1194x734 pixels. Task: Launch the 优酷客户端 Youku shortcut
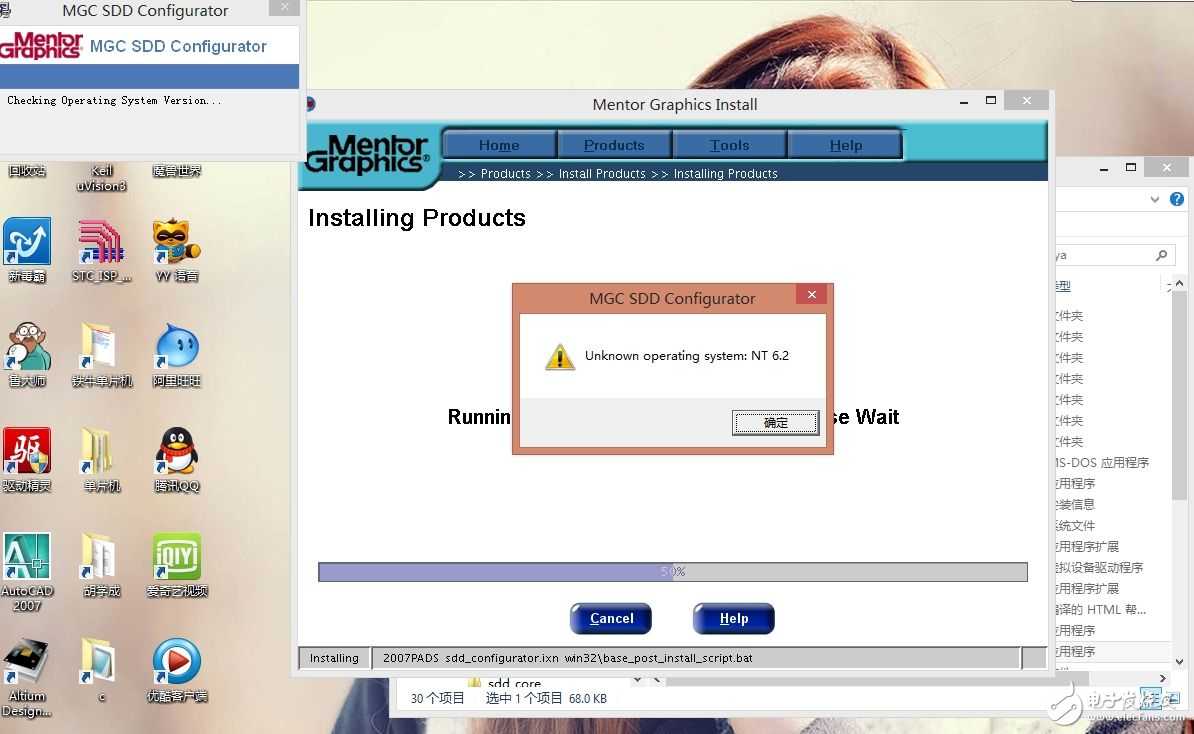click(x=177, y=669)
